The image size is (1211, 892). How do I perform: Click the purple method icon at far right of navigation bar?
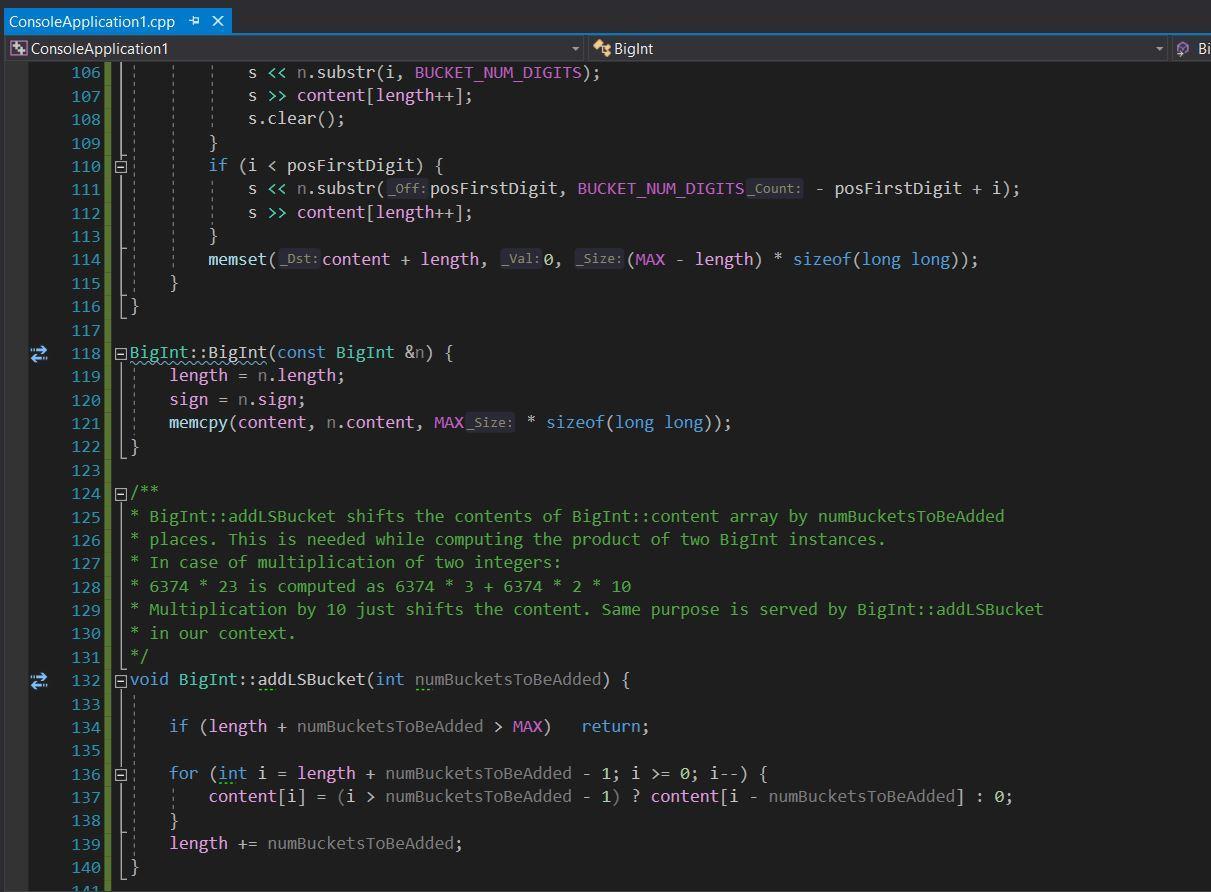pyautogui.click(x=1184, y=47)
